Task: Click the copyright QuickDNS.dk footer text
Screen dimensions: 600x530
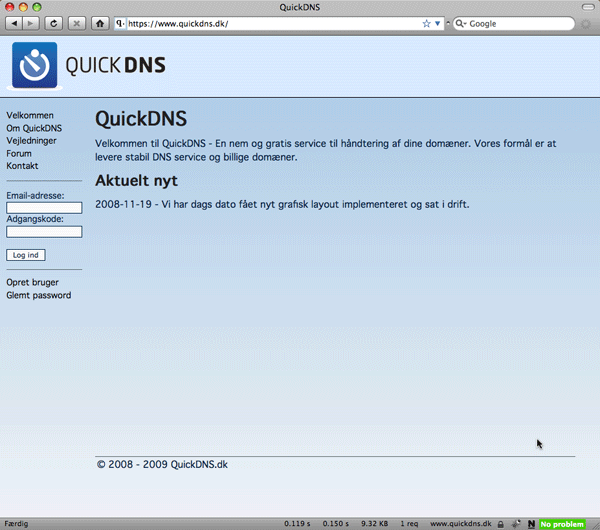Action: 162,465
